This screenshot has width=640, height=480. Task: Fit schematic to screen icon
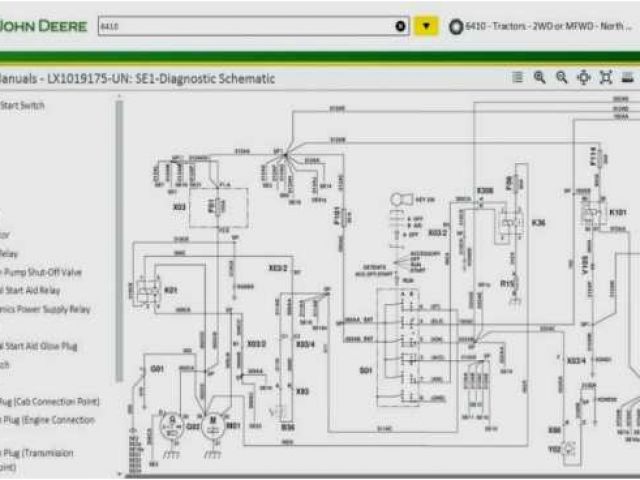pos(605,77)
